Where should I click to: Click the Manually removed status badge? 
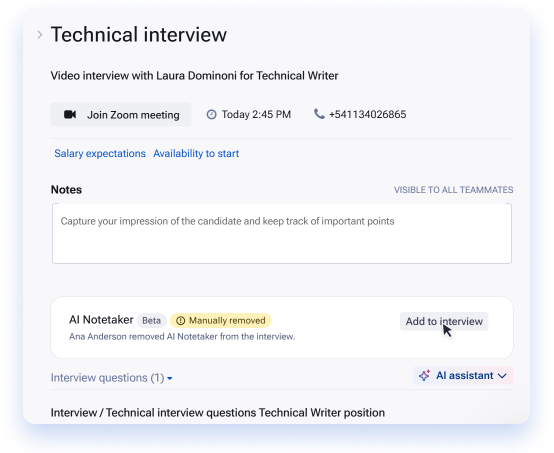(220, 320)
